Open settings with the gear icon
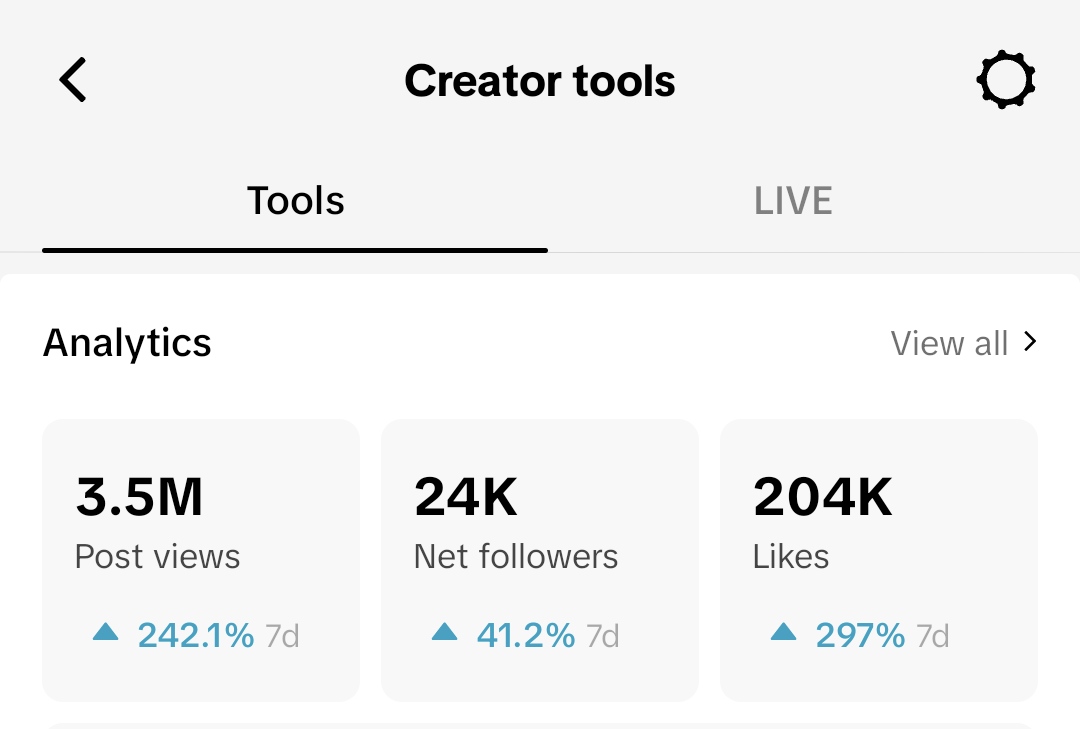 [1005, 80]
